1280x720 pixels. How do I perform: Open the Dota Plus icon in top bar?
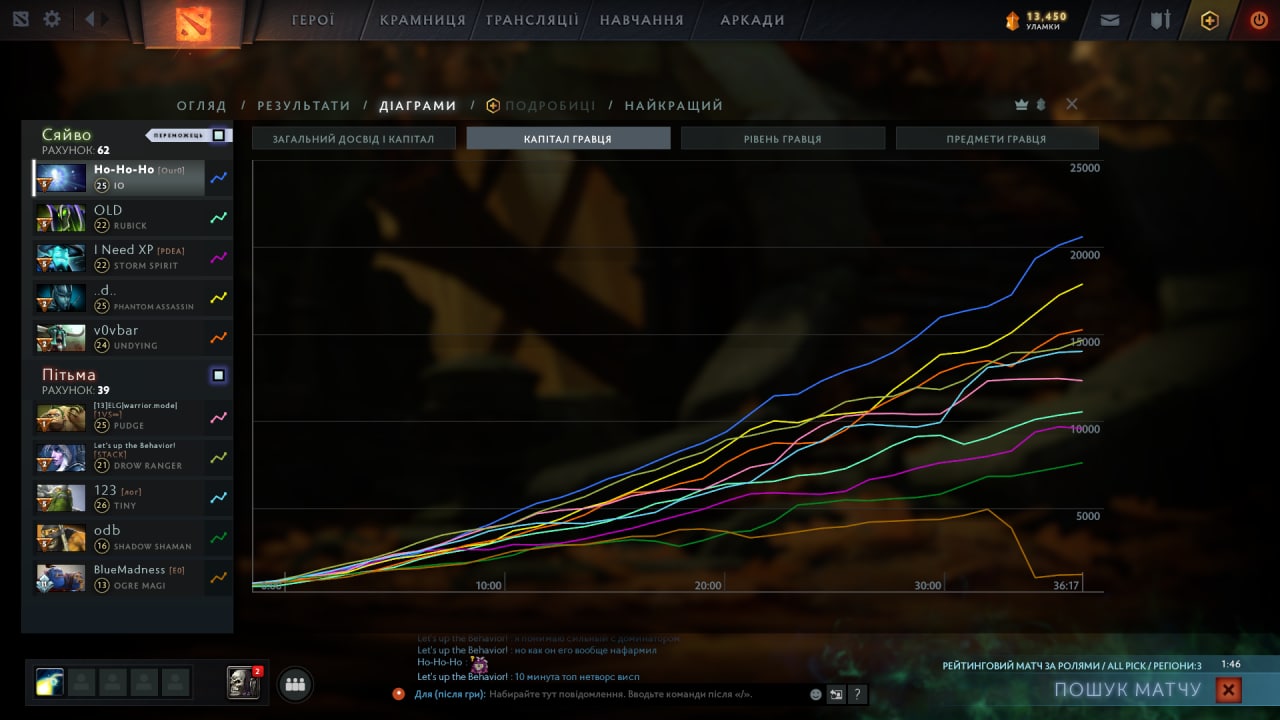[x=1210, y=20]
